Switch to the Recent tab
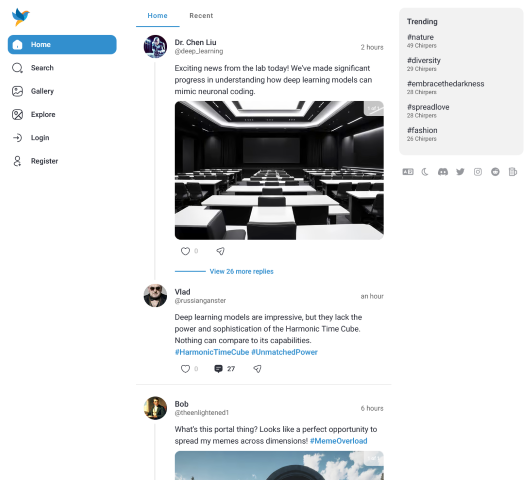 click(x=201, y=16)
